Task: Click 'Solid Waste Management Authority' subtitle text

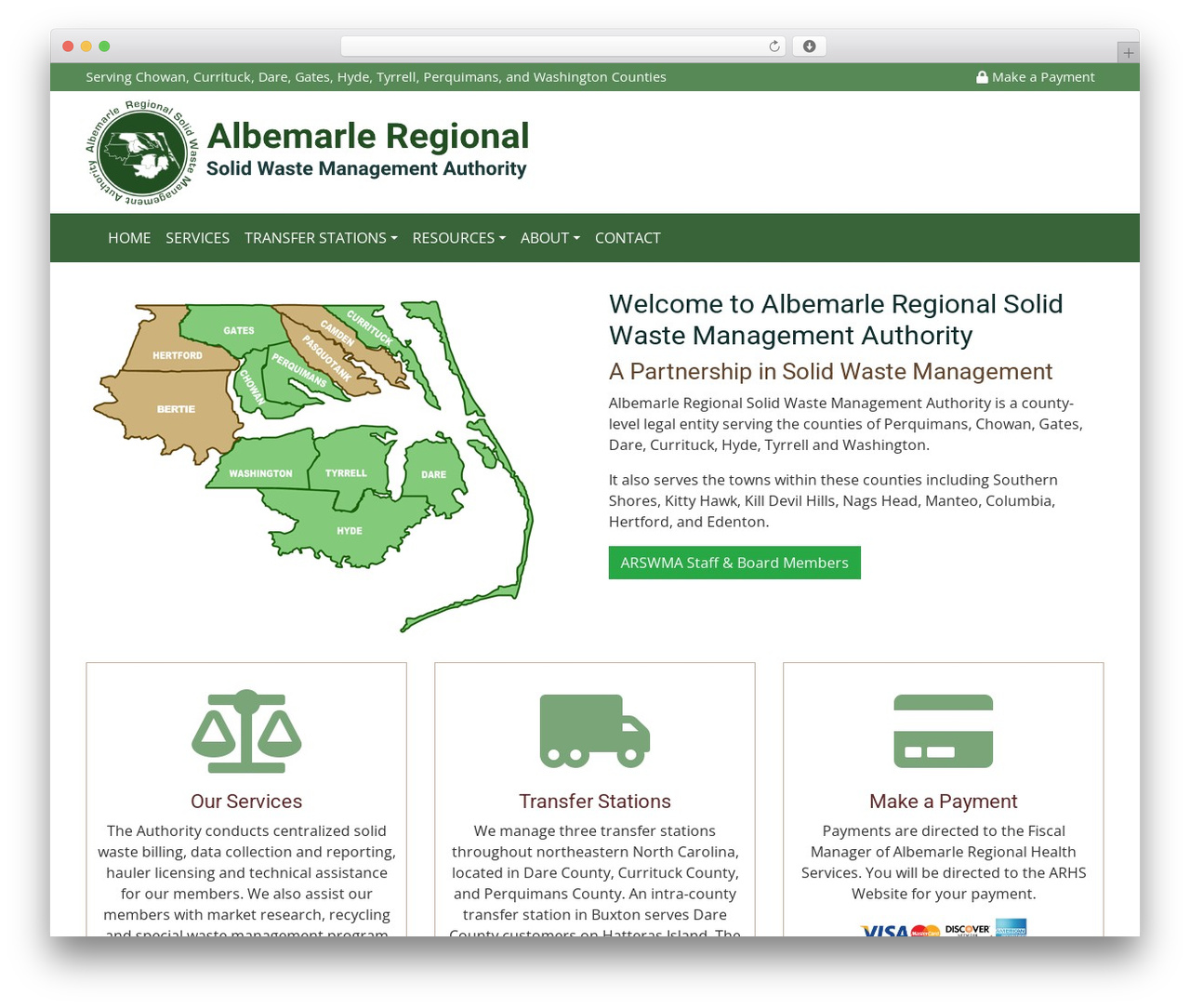Action: click(366, 168)
